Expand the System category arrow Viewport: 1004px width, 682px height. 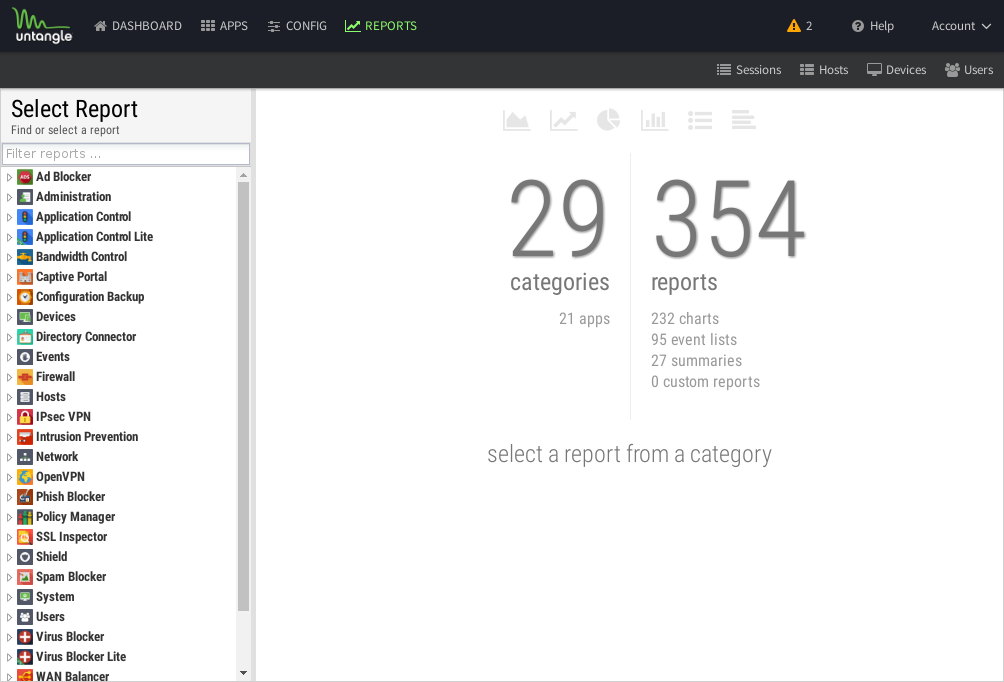(x=9, y=597)
